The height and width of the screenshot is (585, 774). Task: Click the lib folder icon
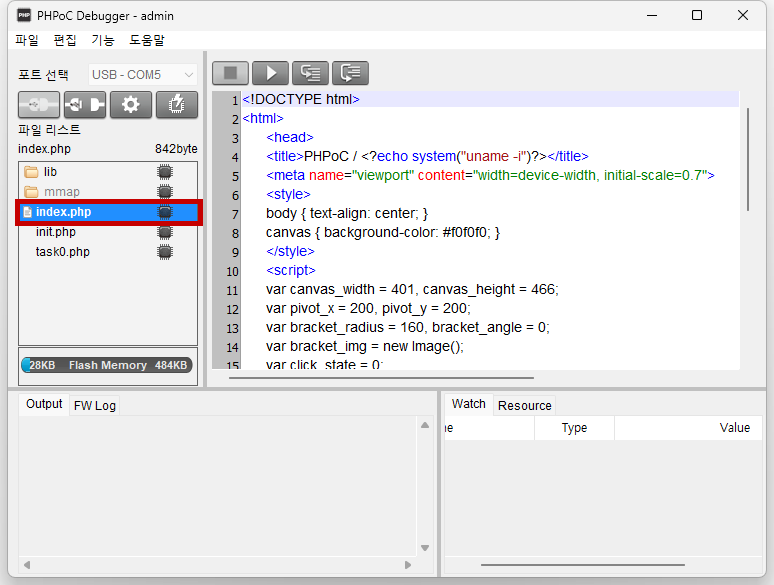pos(31,172)
